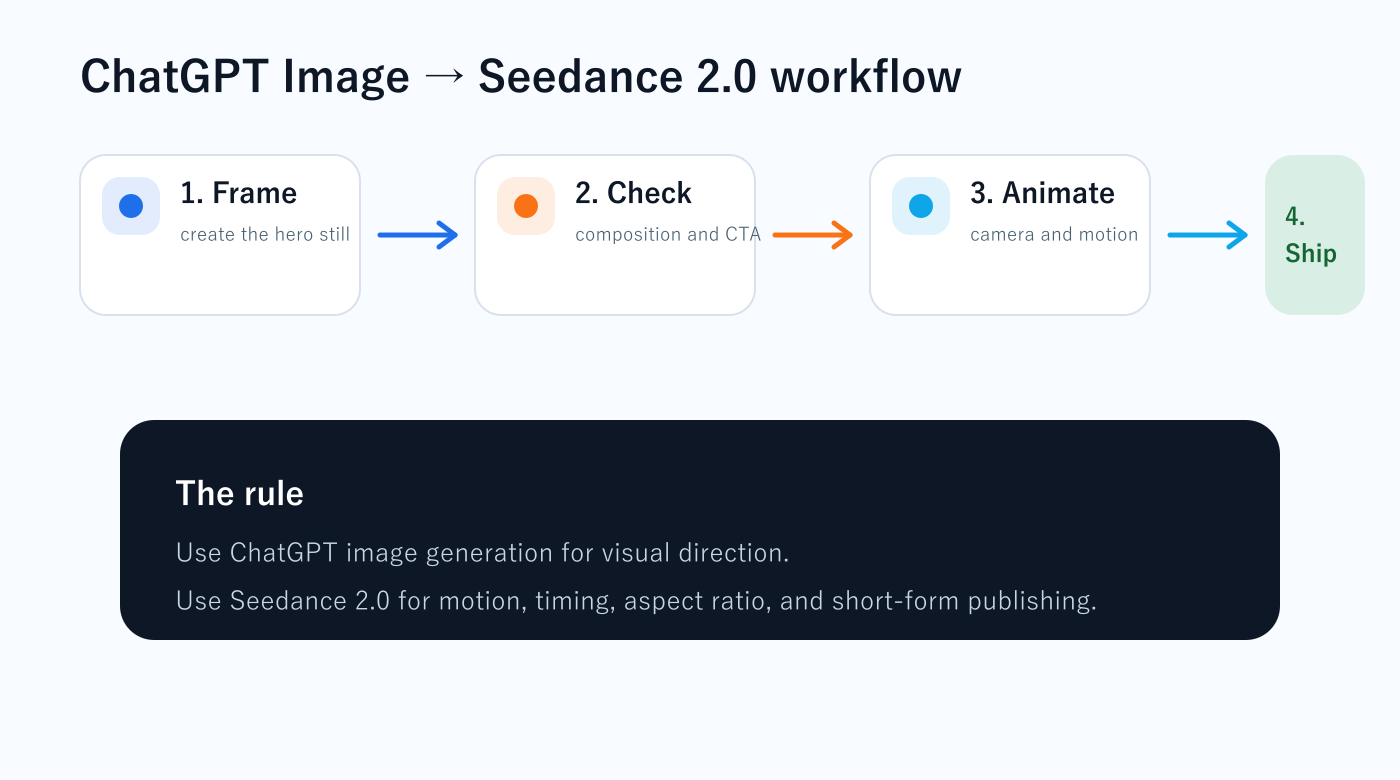
Task: Click the cyan arrow pointing to 4. Ship
Action: (x=1208, y=235)
